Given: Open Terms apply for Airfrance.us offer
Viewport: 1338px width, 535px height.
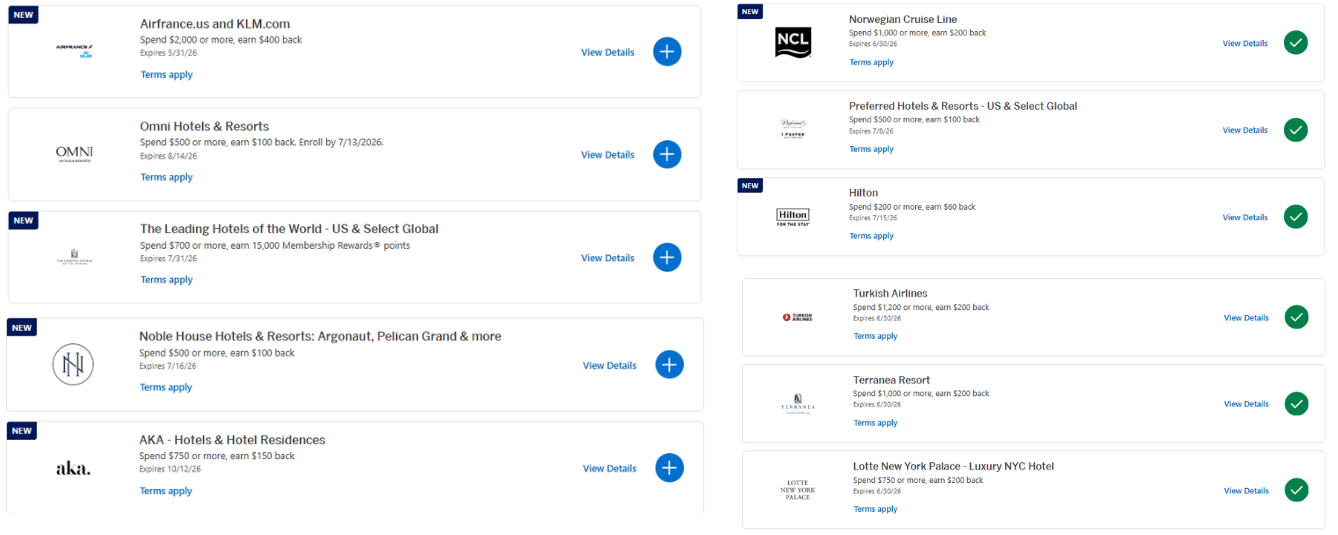Looking at the screenshot, I should [x=166, y=75].
